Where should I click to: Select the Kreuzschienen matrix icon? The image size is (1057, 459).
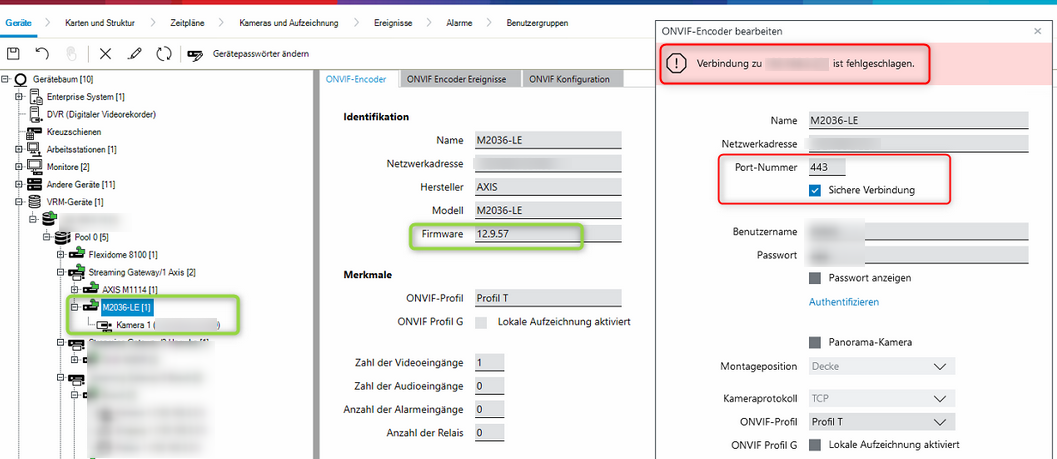point(34,132)
